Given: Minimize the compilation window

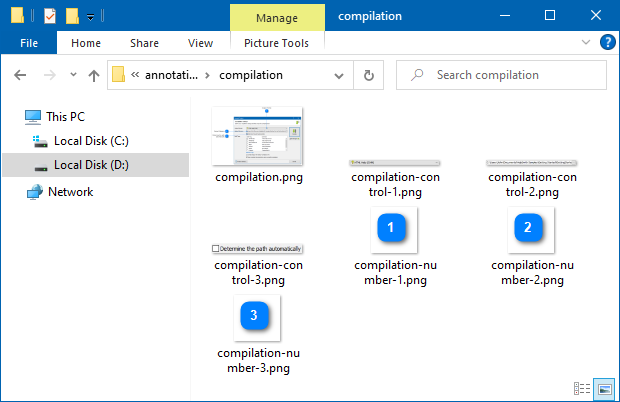Looking at the screenshot, I should pyautogui.click(x=505, y=16).
